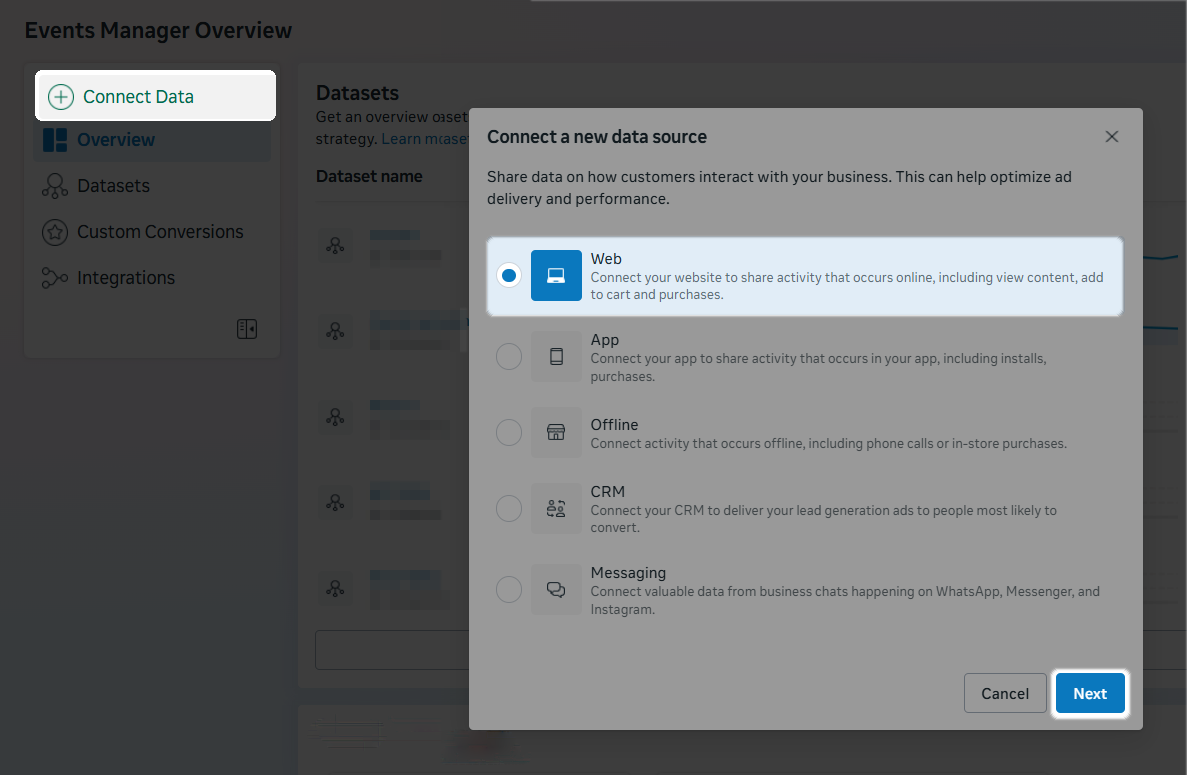
Task: Click the Custom Conversions star icon
Action: [x=55, y=232]
